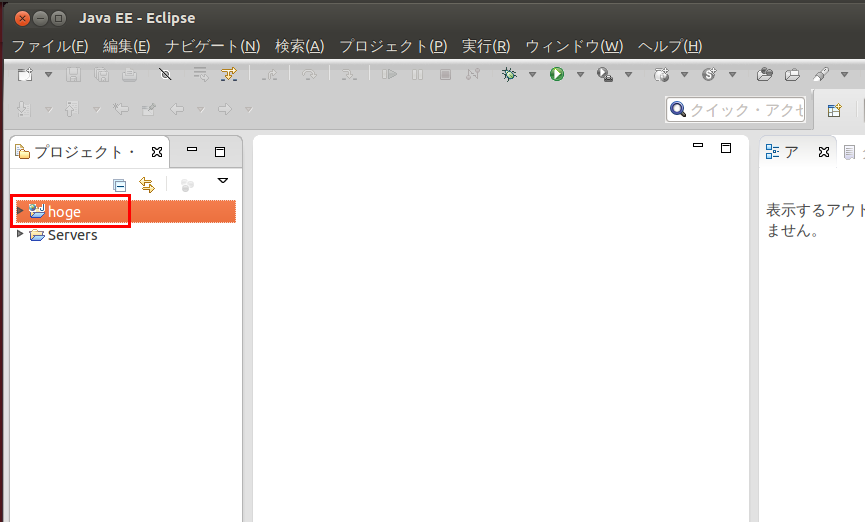Open the New wizard dropdown arrow
The width and height of the screenshot is (865, 522).
pyautogui.click(x=48, y=74)
